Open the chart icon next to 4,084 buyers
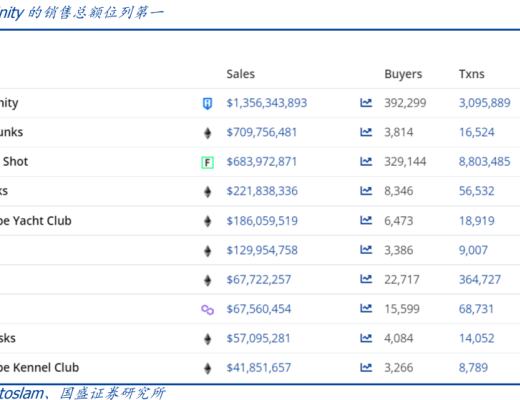Viewport: 520px width, 400px height. pos(366,338)
